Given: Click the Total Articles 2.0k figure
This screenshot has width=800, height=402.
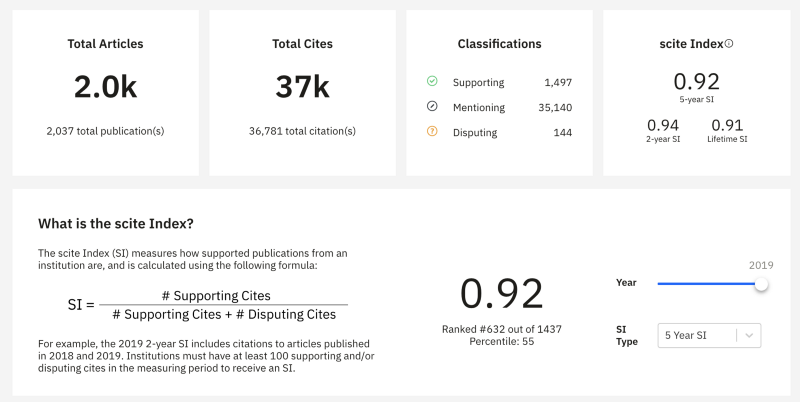Looking at the screenshot, I should pos(105,87).
